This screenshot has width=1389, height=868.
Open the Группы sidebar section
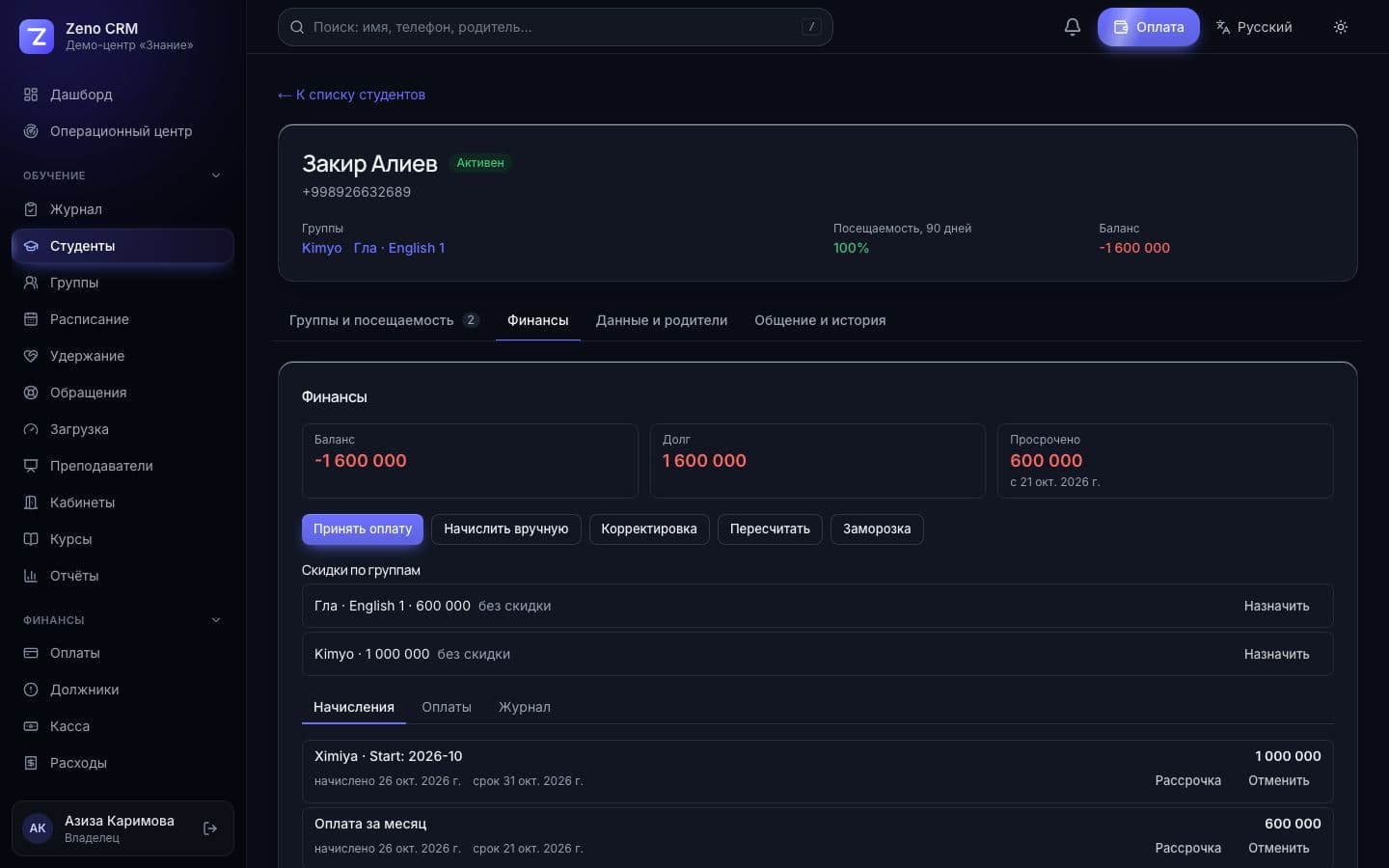(x=123, y=283)
